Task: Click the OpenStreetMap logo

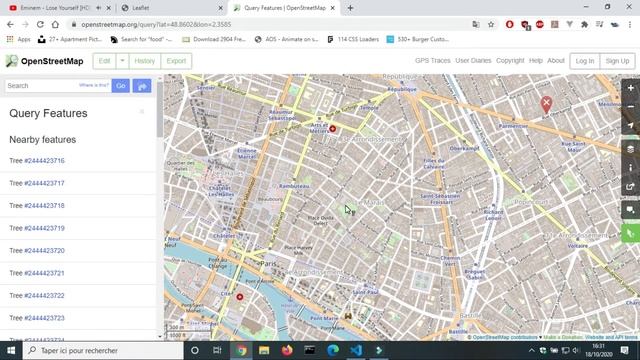Action: click(44, 61)
